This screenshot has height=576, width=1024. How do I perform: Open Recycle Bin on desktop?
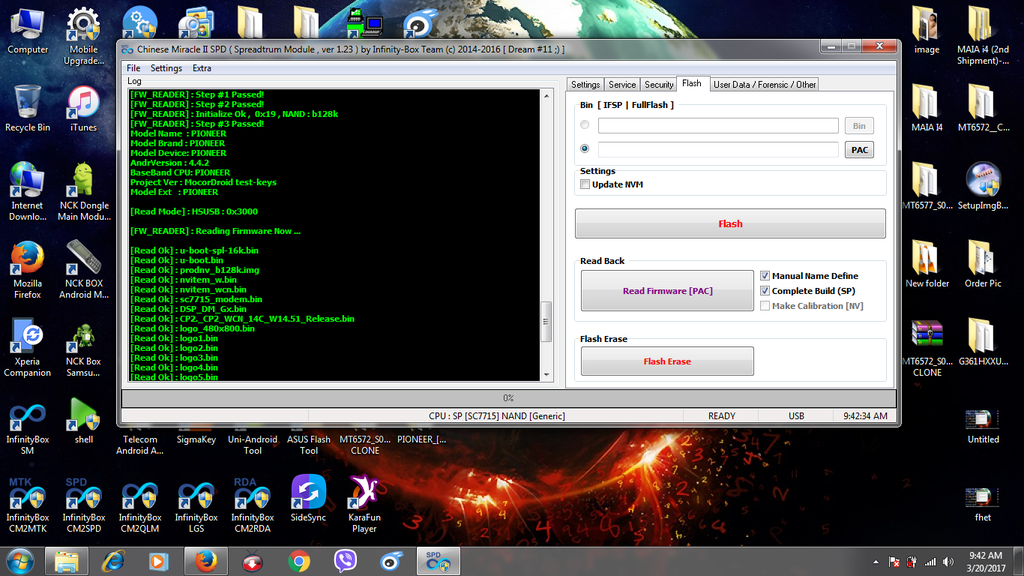(27, 105)
